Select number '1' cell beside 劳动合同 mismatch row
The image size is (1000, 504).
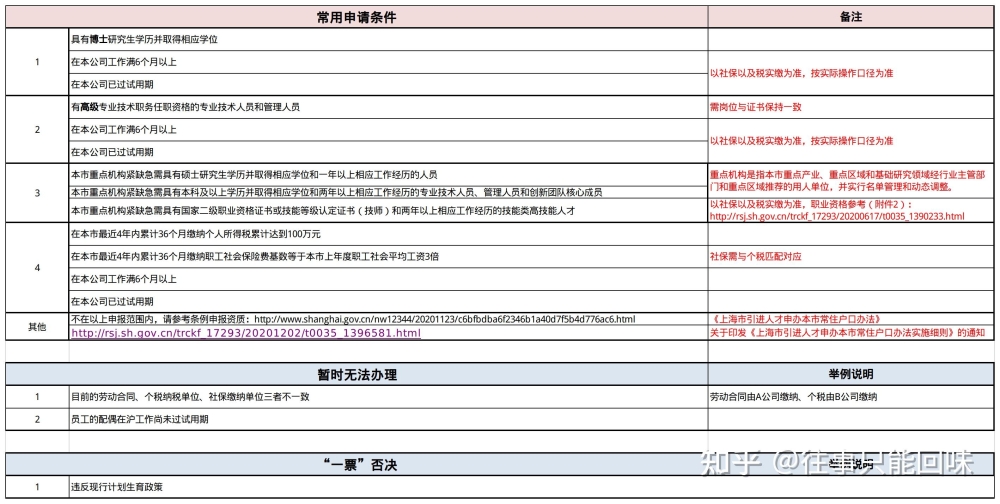[x=37, y=397]
